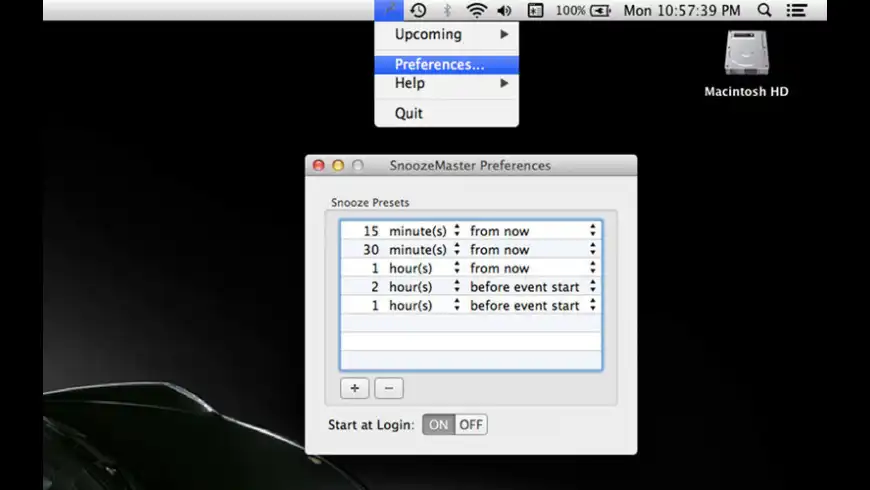The width and height of the screenshot is (870, 490).
Task: Click the 100% battery percentage text
Action: (570, 10)
